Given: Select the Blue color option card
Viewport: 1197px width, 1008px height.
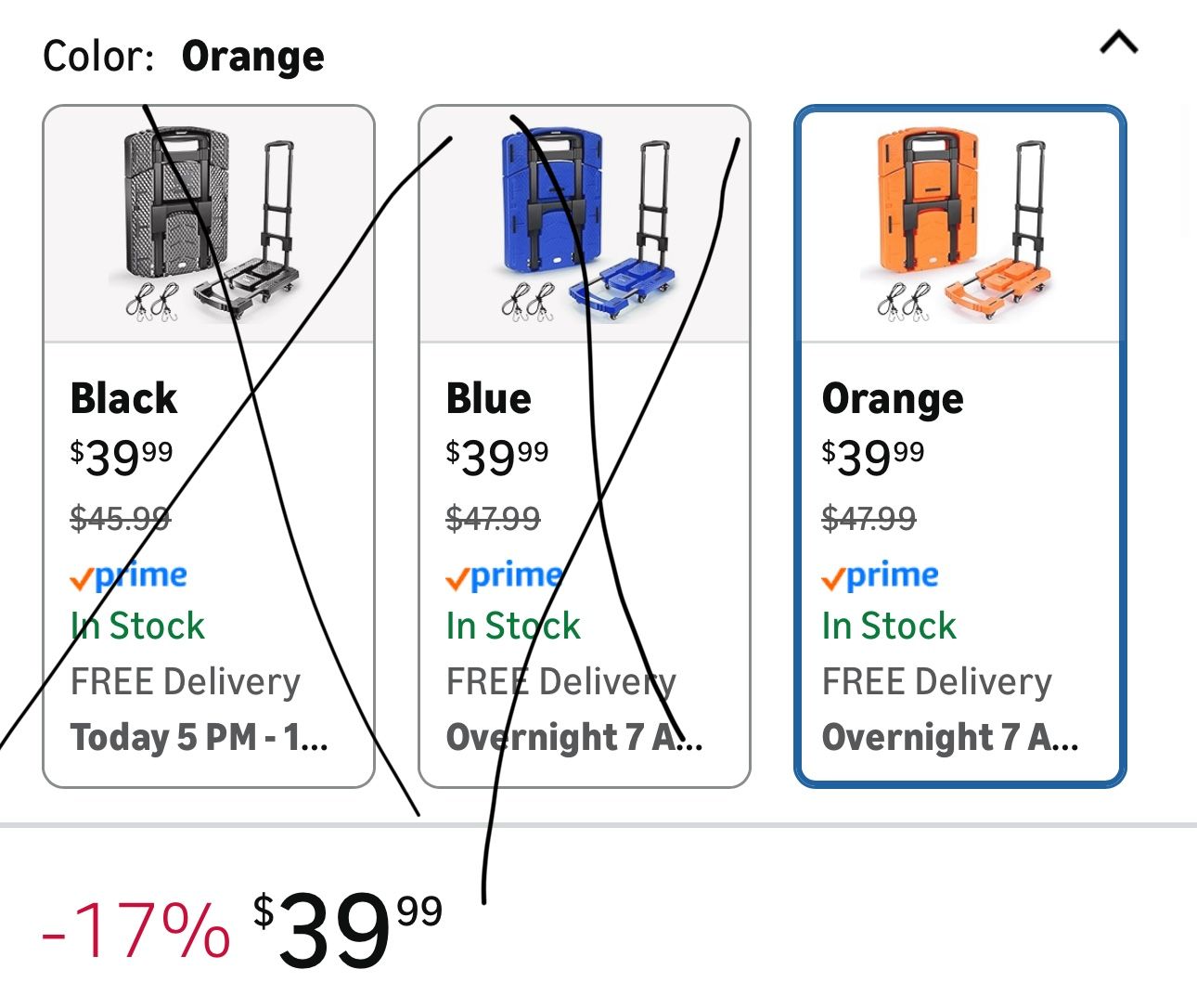Looking at the screenshot, I should 585,446.
